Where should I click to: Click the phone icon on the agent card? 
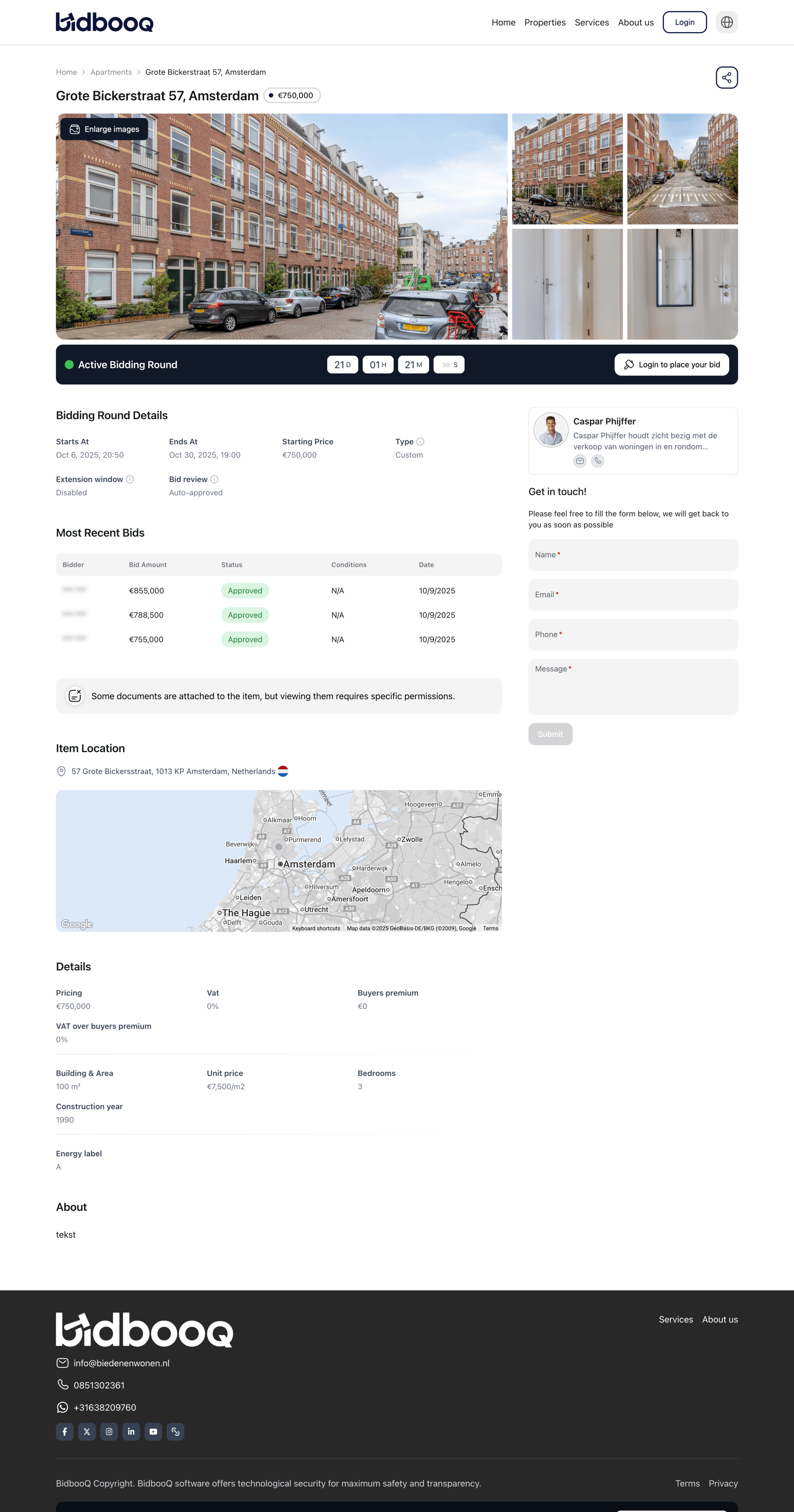point(597,461)
